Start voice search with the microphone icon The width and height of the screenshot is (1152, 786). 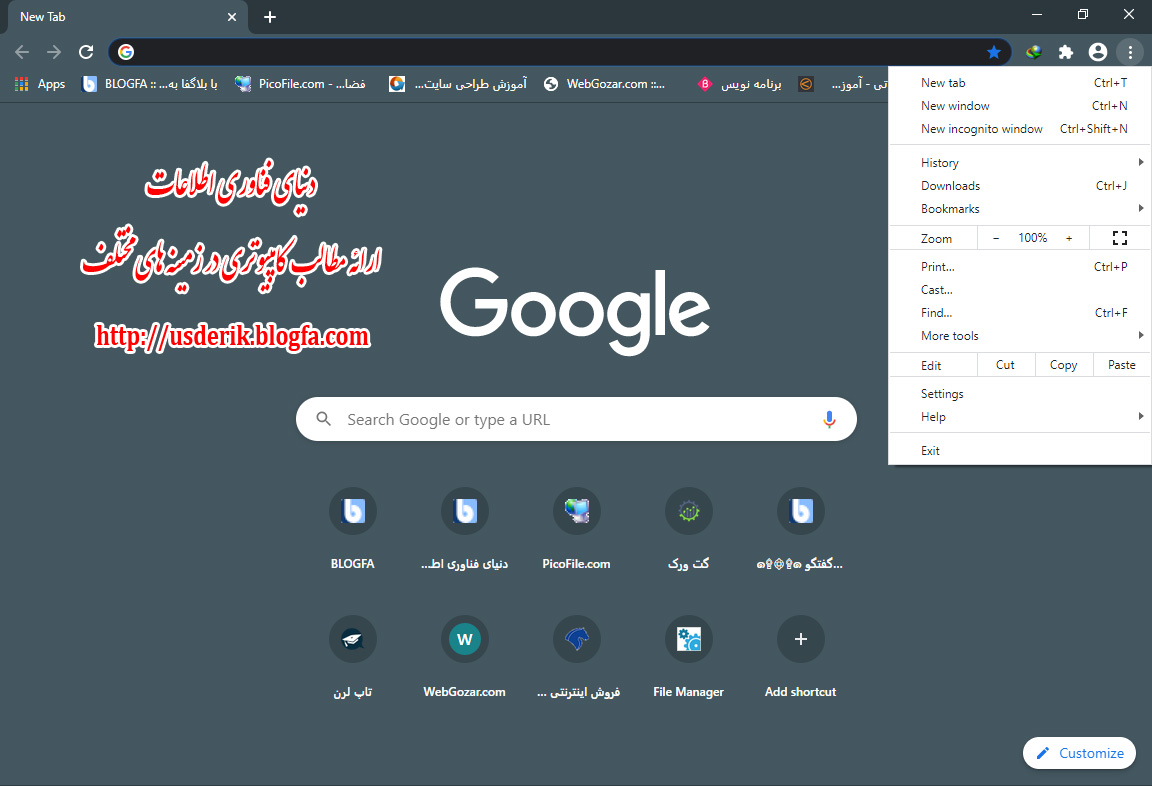pyautogui.click(x=829, y=419)
